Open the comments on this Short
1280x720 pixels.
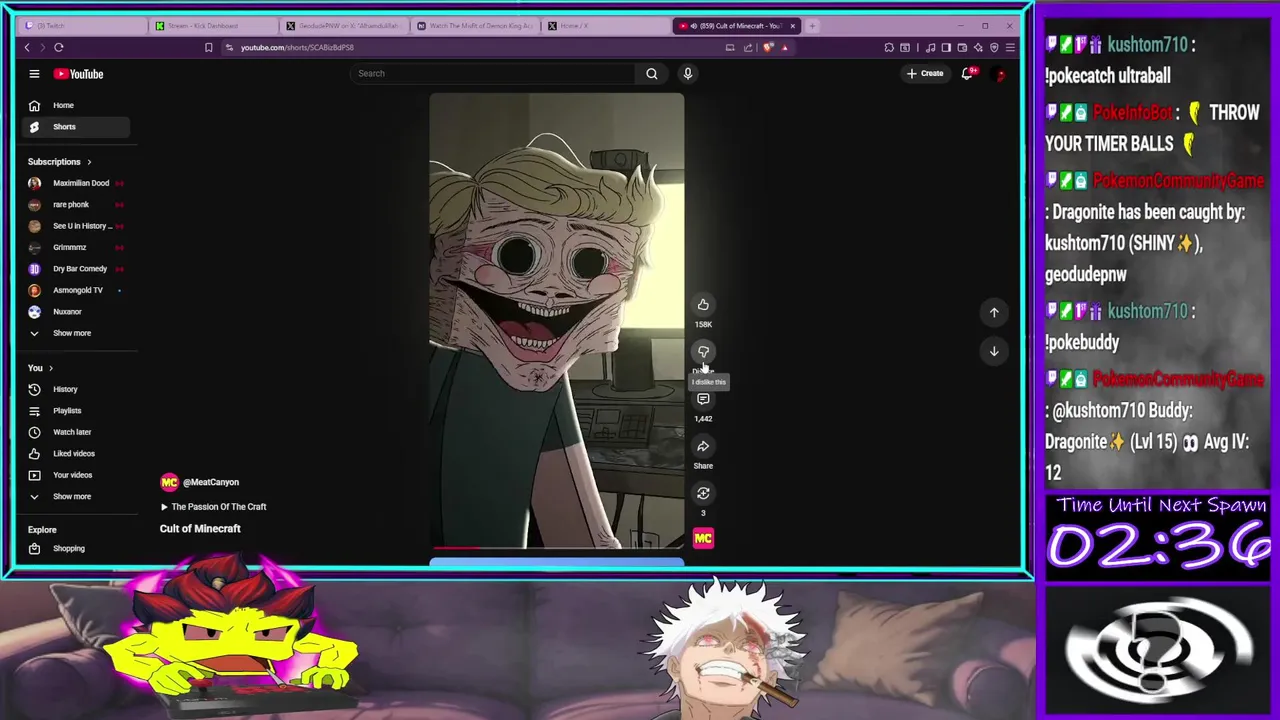(x=703, y=399)
